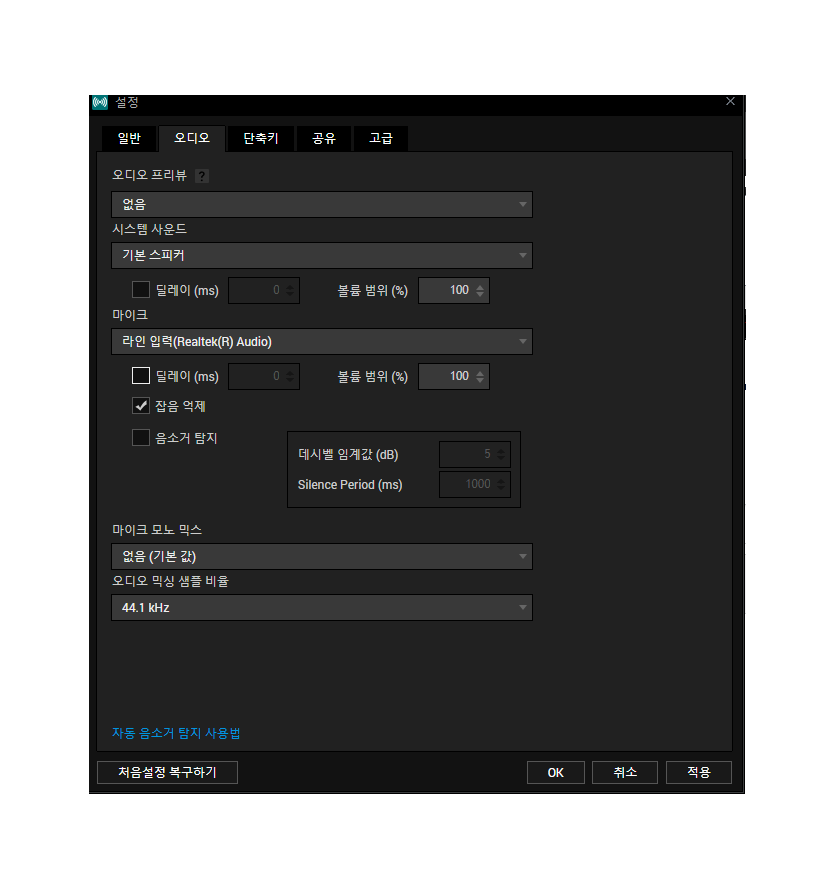This screenshot has width=835, height=888.
Task: Open the 고급 tab
Action: point(381,138)
